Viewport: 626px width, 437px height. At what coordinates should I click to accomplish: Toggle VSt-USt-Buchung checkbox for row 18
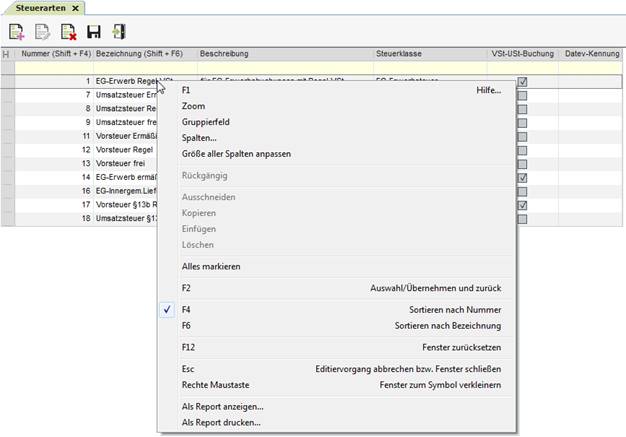(522, 219)
